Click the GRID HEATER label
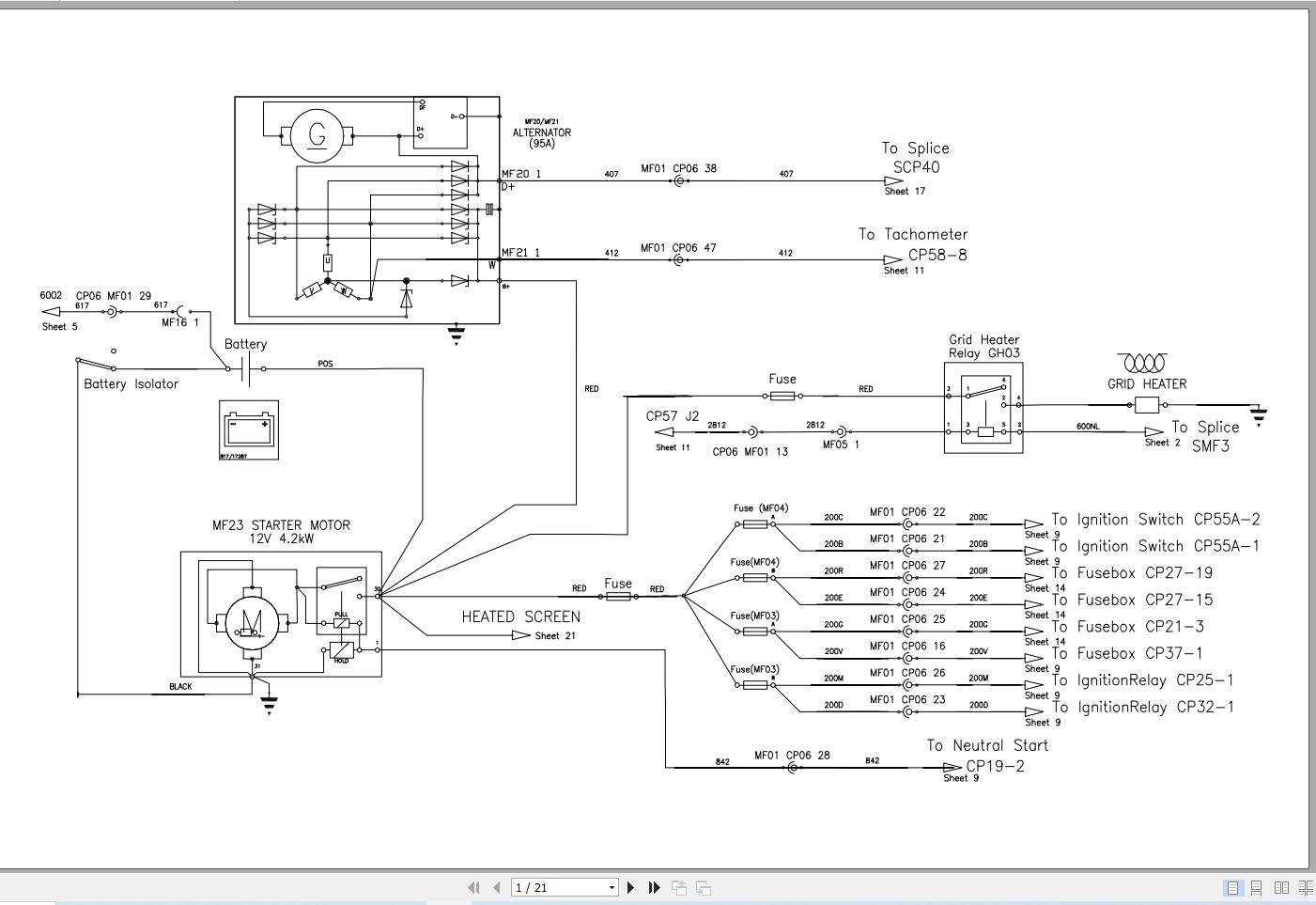This screenshot has width=1316, height=905. pos(1147,383)
